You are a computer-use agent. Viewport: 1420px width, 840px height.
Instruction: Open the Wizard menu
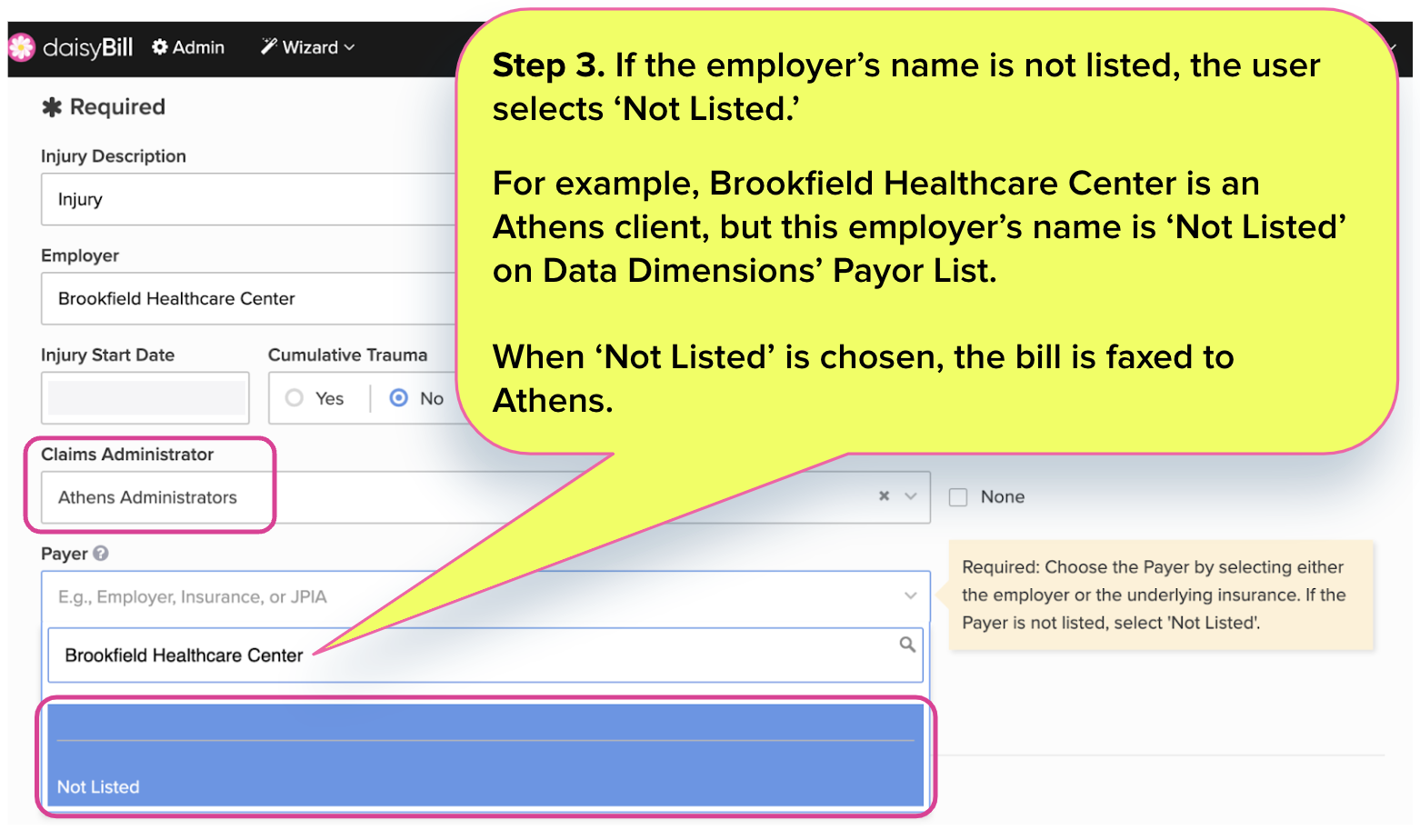point(307,47)
